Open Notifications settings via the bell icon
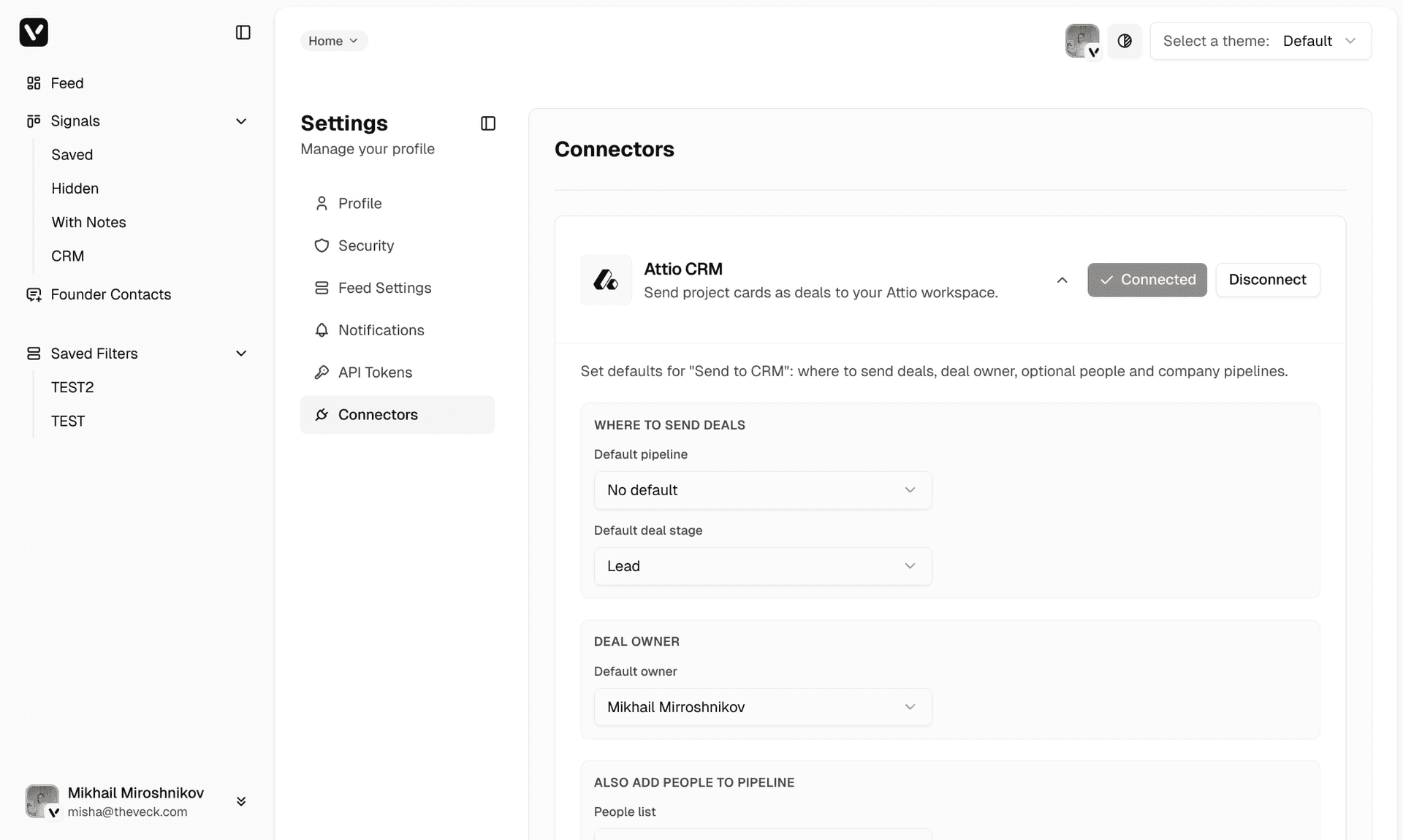 pyautogui.click(x=322, y=330)
